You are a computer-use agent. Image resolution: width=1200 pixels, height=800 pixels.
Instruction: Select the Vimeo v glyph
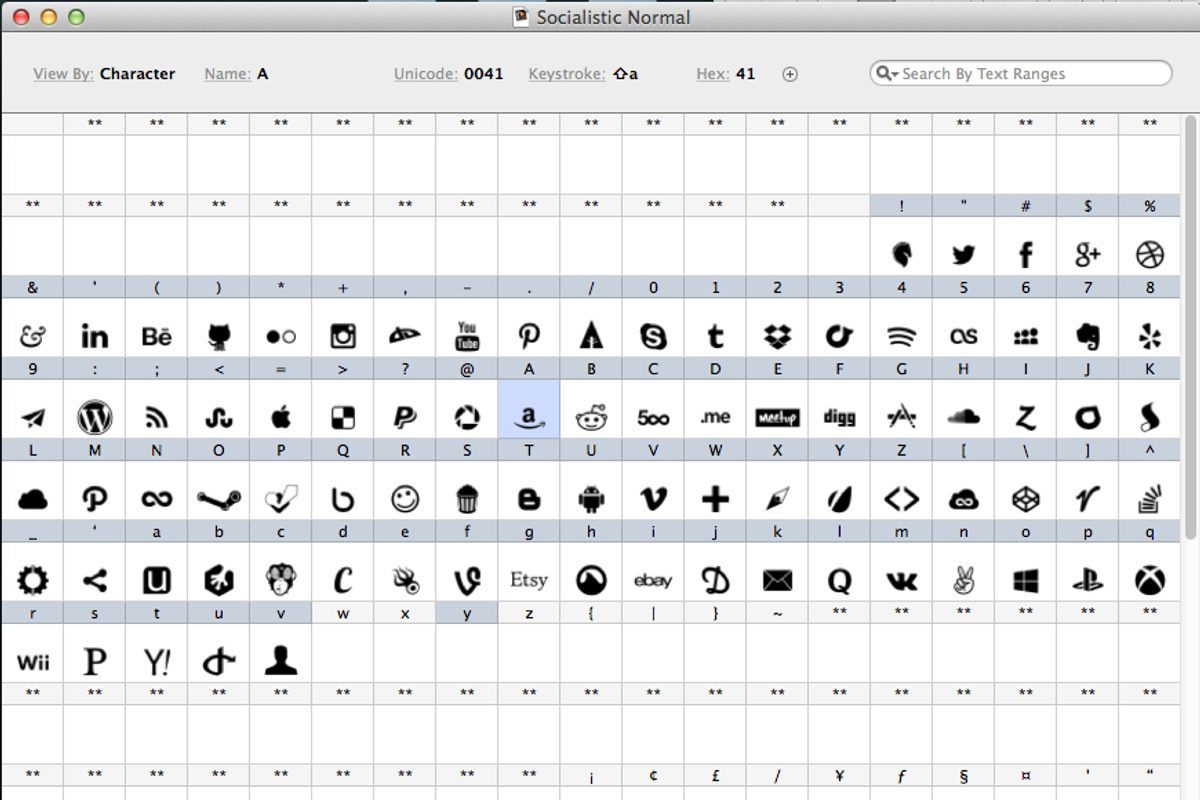[x=653, y=498]
